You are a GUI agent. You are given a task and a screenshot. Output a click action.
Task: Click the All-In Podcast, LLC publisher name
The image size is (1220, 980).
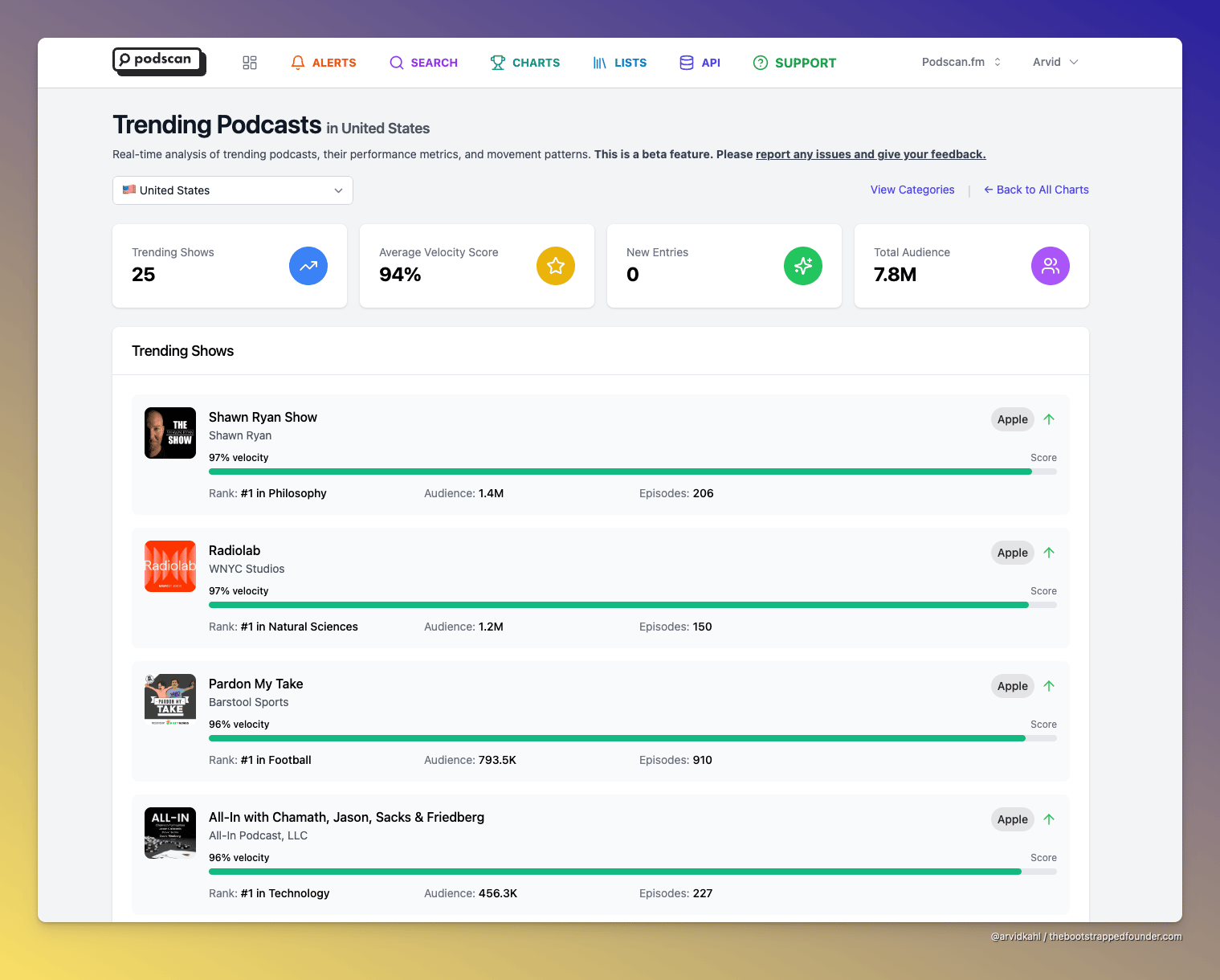(x=258, y=835)
